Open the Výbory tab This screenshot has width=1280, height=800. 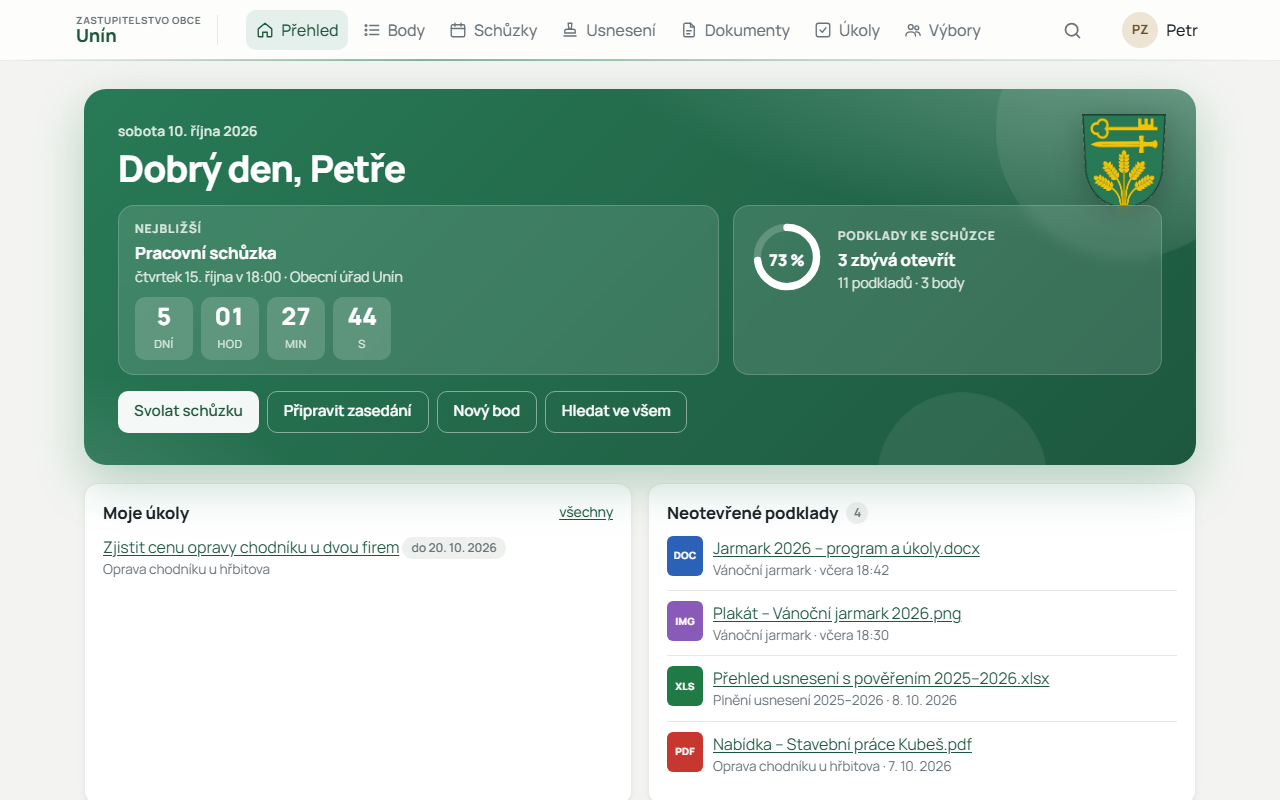pyautogui.click(x=942, y=30)
